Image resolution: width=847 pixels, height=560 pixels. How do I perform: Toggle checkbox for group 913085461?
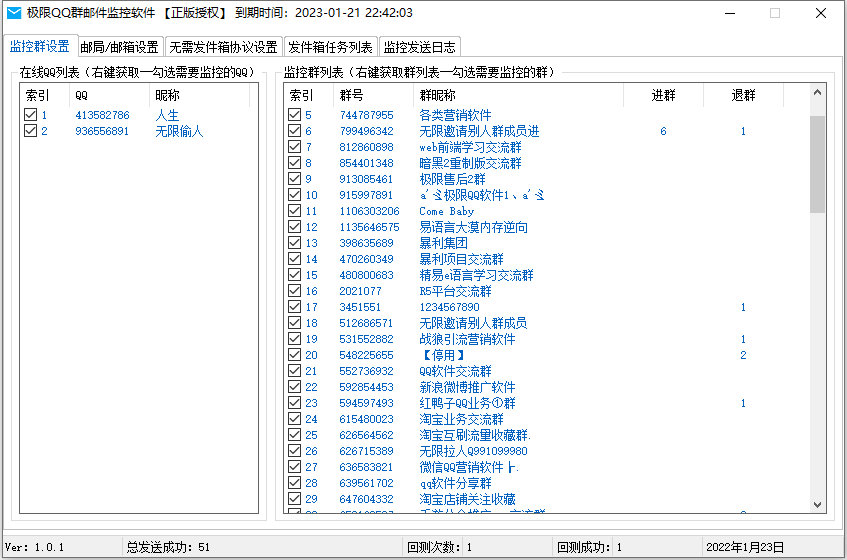[x=294, y=179]
